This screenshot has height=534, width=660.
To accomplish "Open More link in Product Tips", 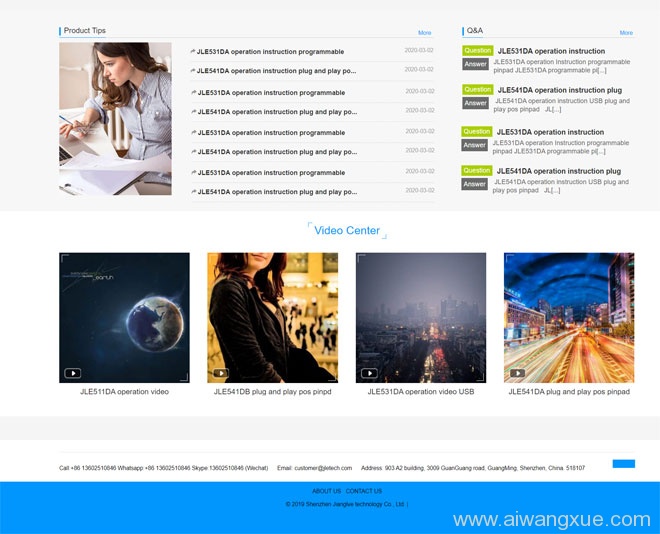I will click(424, 33).
